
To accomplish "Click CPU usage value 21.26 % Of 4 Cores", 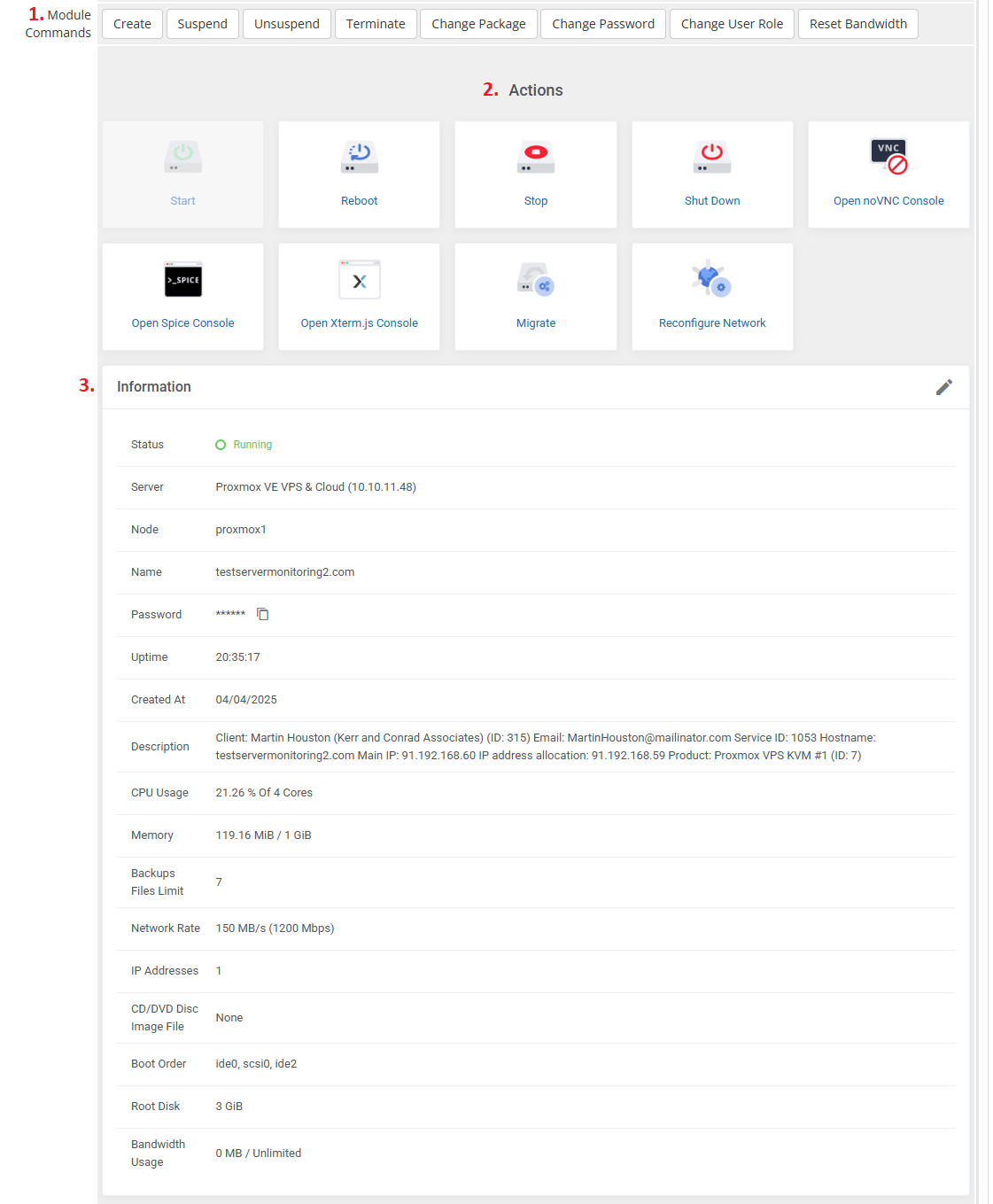I will [x=264, y=793].
